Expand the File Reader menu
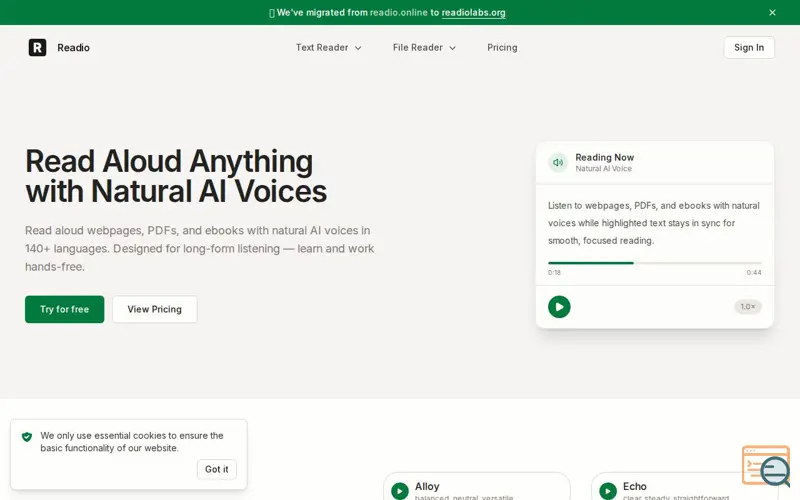Image resolution: width=800 pixels, height=500 pixels. (424, 47)
